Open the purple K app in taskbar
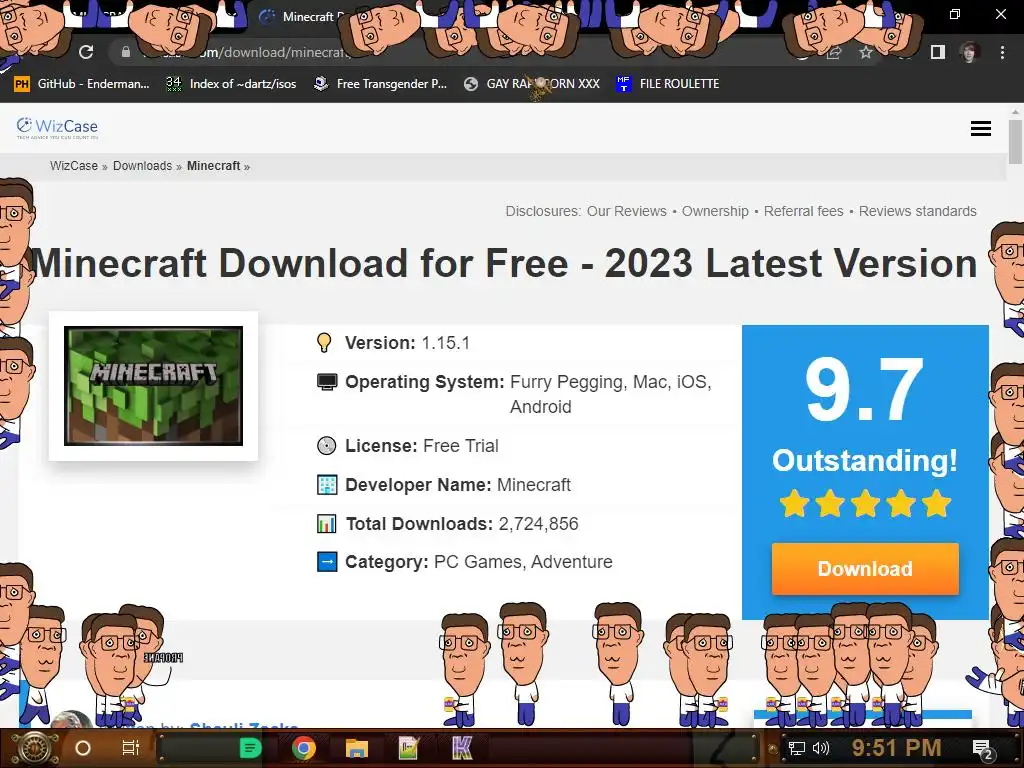 [x=462, y=748]
